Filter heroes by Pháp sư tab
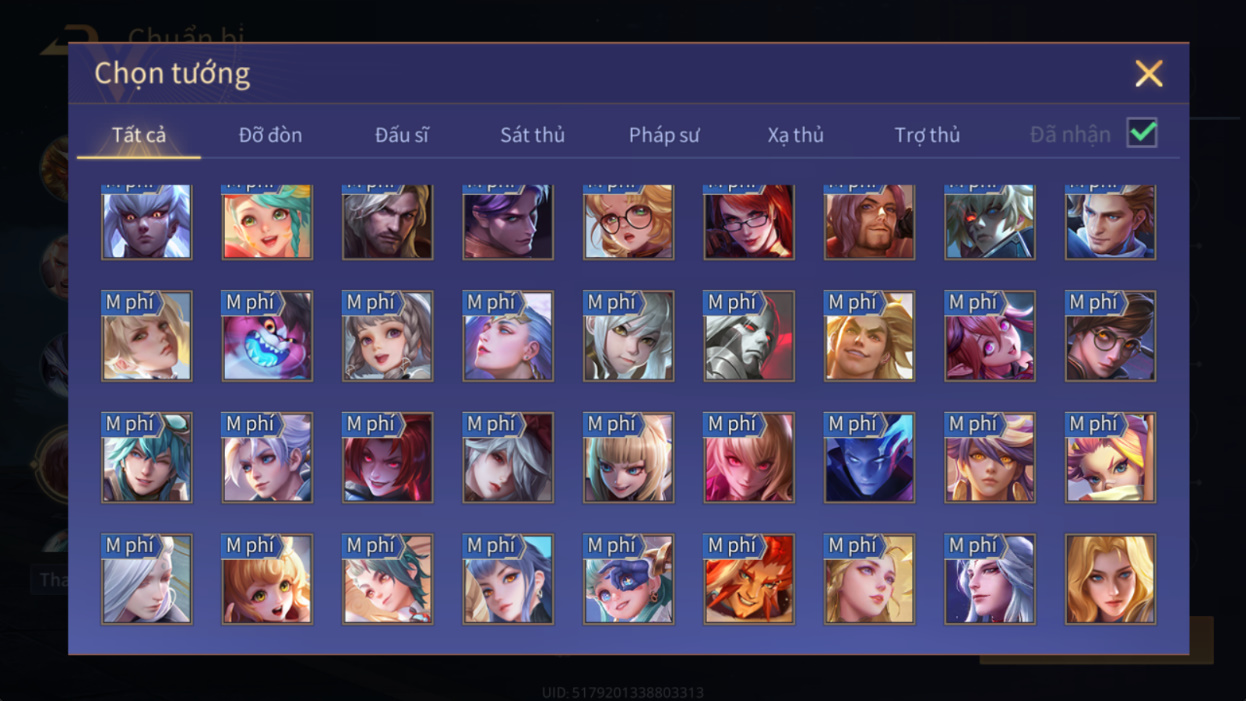The width and height of the screenshot is (1246, 701). [664, 135]
